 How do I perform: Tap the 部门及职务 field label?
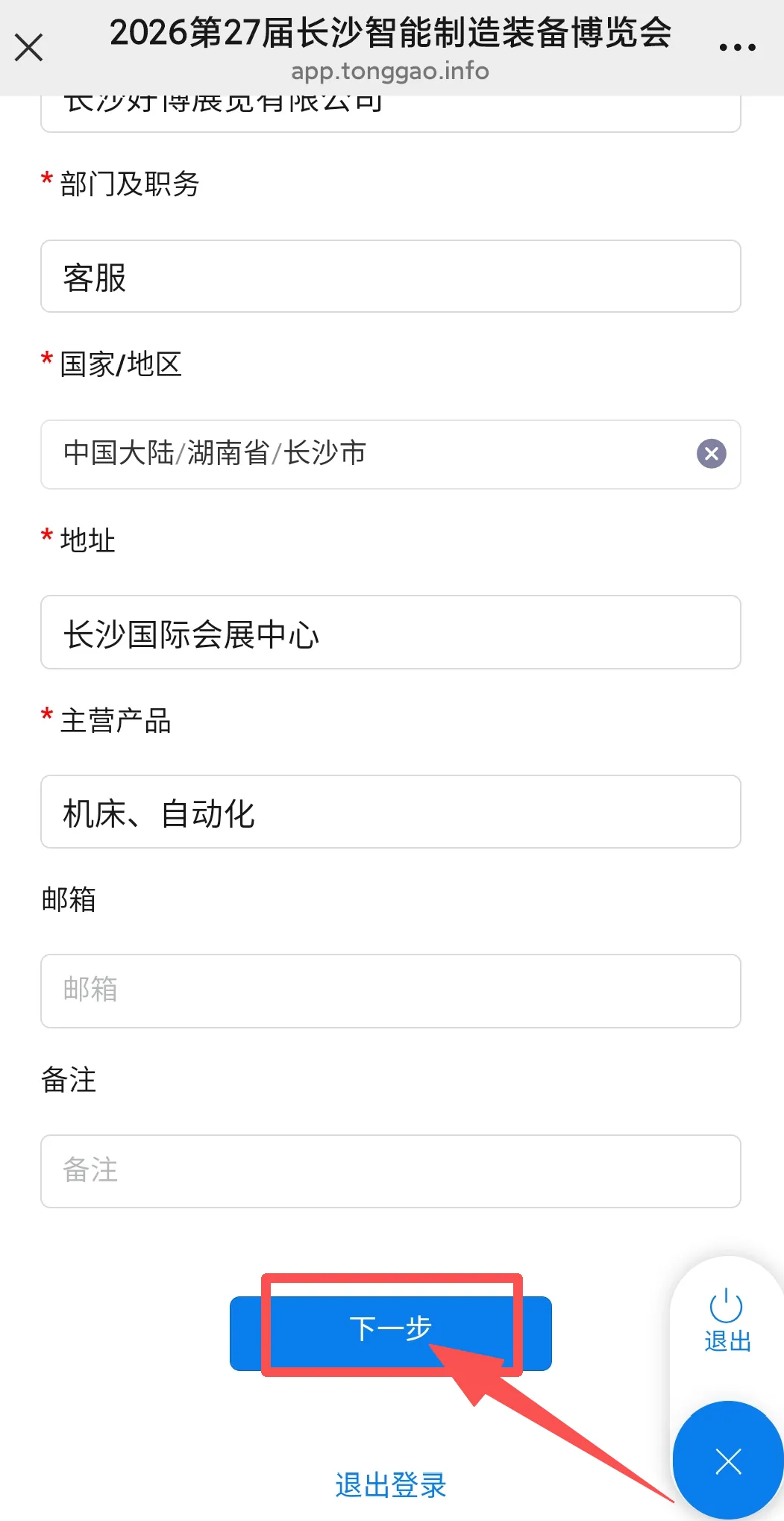click(129, 184)
